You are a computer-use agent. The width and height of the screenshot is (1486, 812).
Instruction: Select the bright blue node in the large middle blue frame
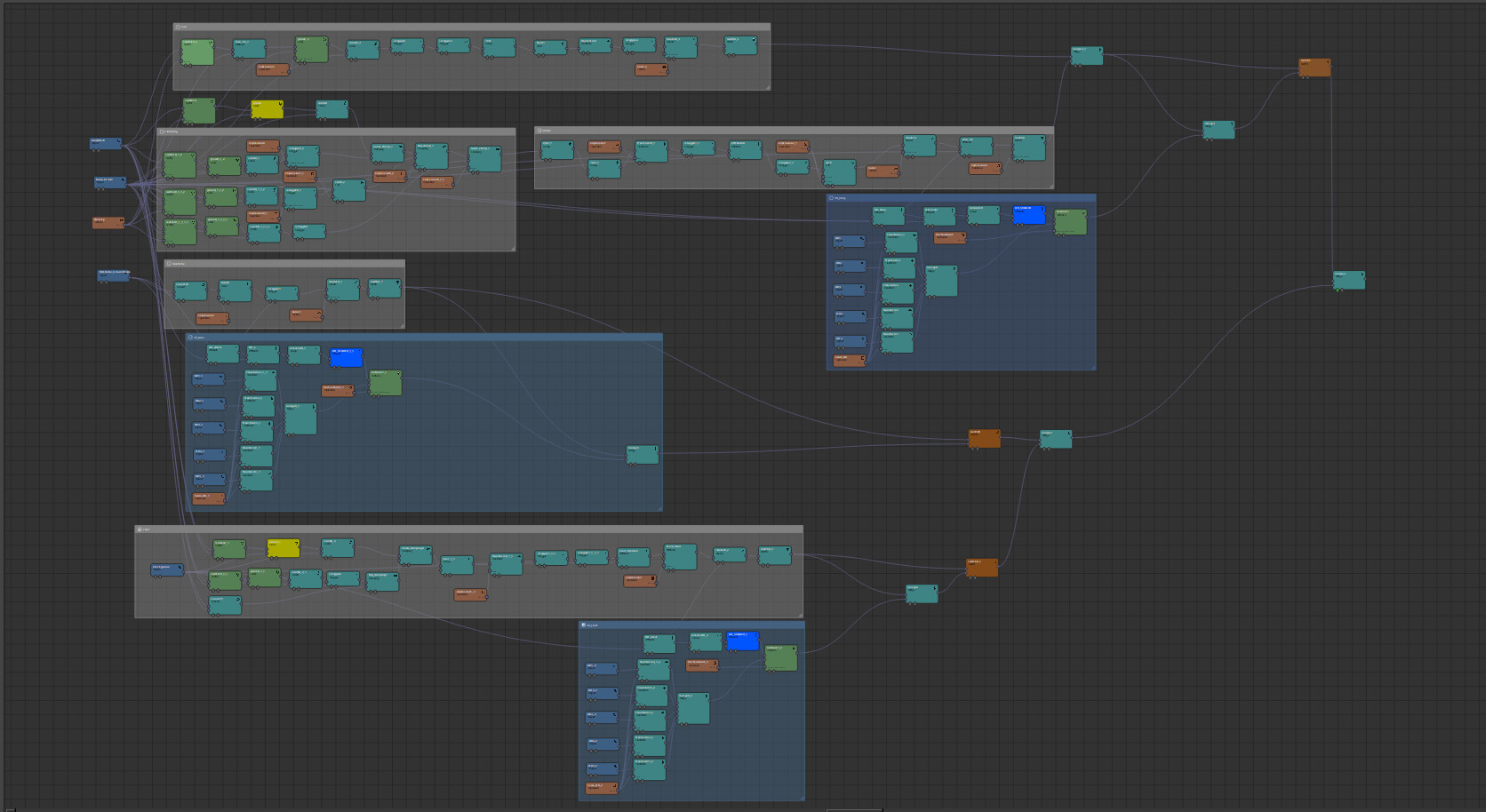pyautogui.click(x=346, y=358)
